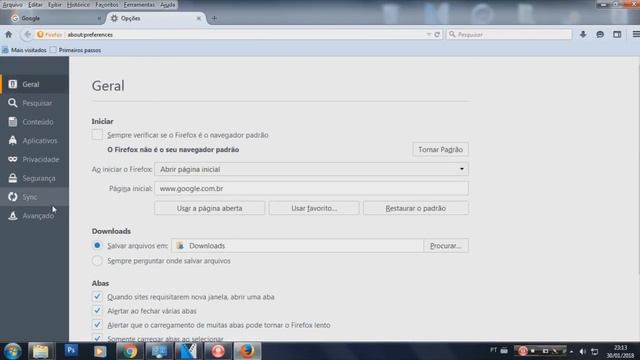640x360 pixels.
Task: Click the Pesquisar search box
Action: 509,35
